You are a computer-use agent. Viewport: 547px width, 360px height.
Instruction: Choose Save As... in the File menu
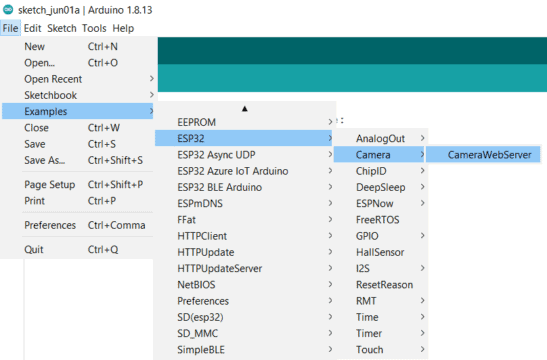tap(77, 160)
